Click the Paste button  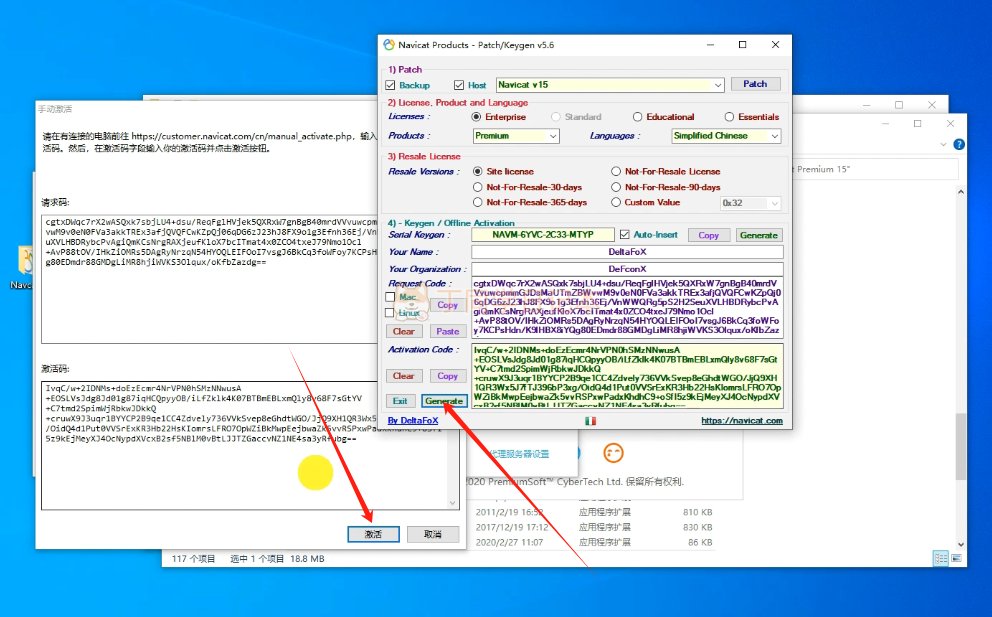(x=447, y=332)
